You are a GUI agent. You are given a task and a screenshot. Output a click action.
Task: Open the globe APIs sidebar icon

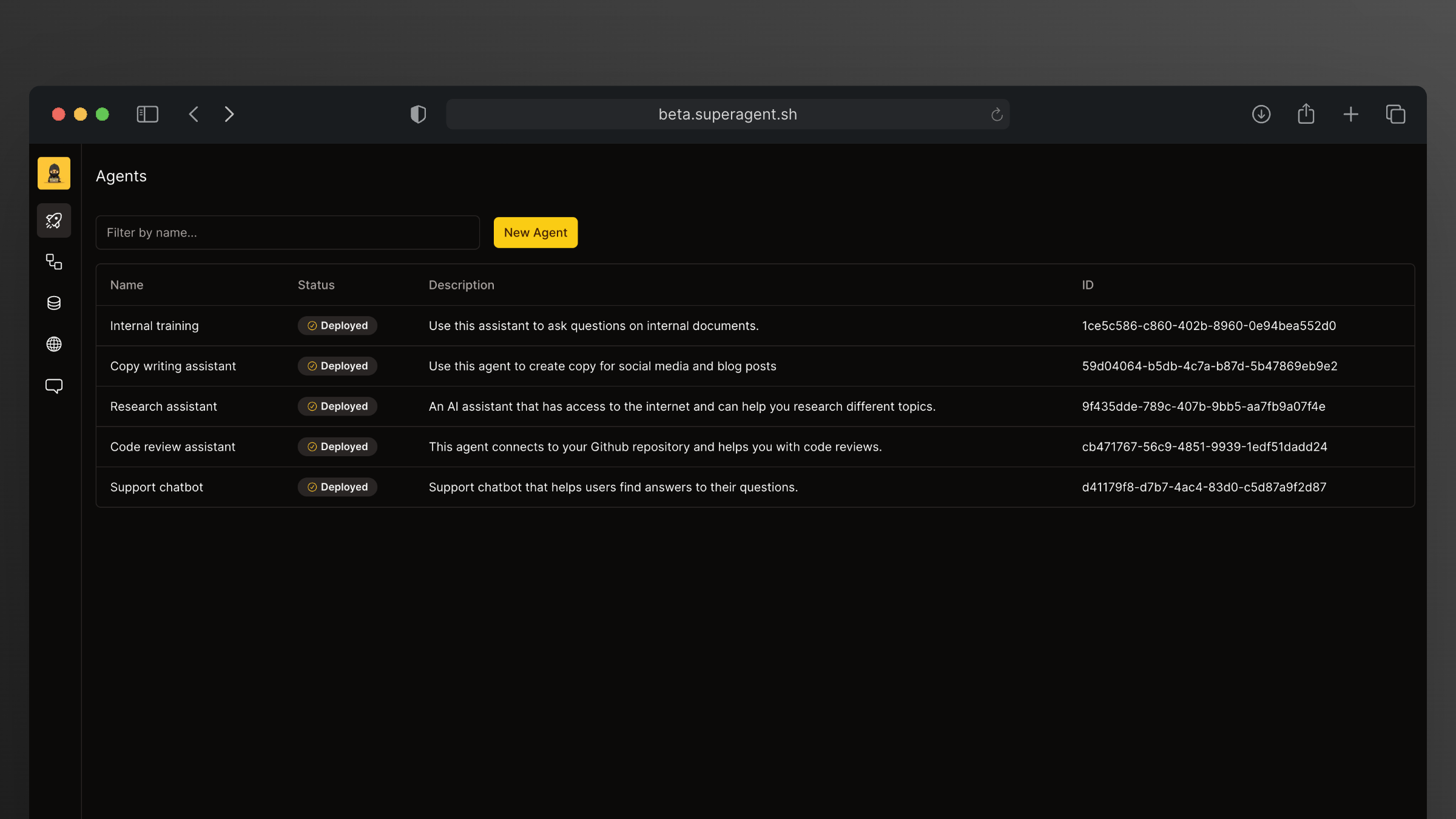pyautogui.click(x=54, y=344)
